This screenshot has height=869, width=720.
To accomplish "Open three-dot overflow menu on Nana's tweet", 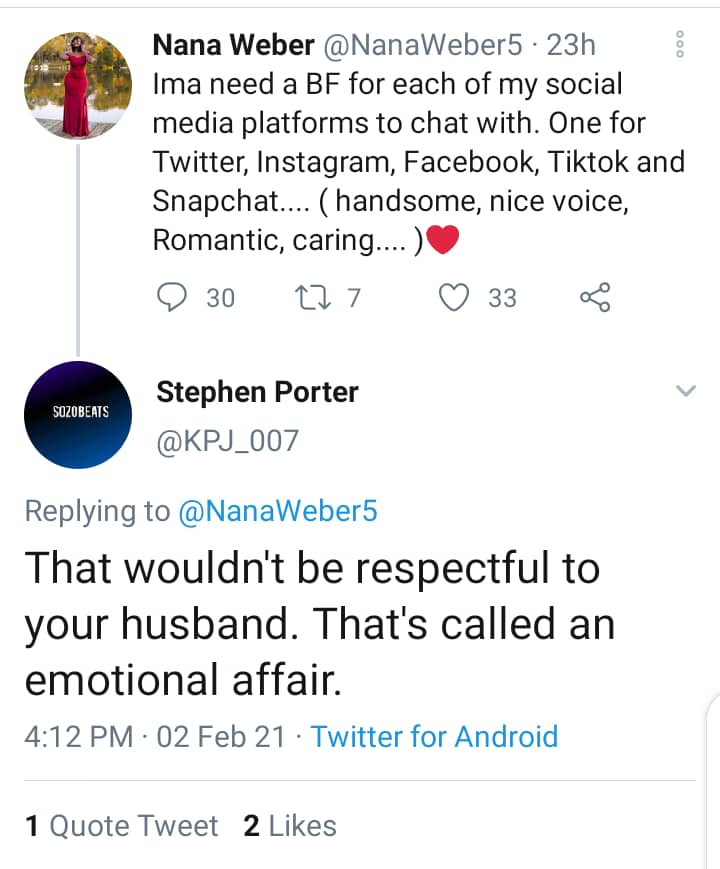I will [x=679, y=46].
